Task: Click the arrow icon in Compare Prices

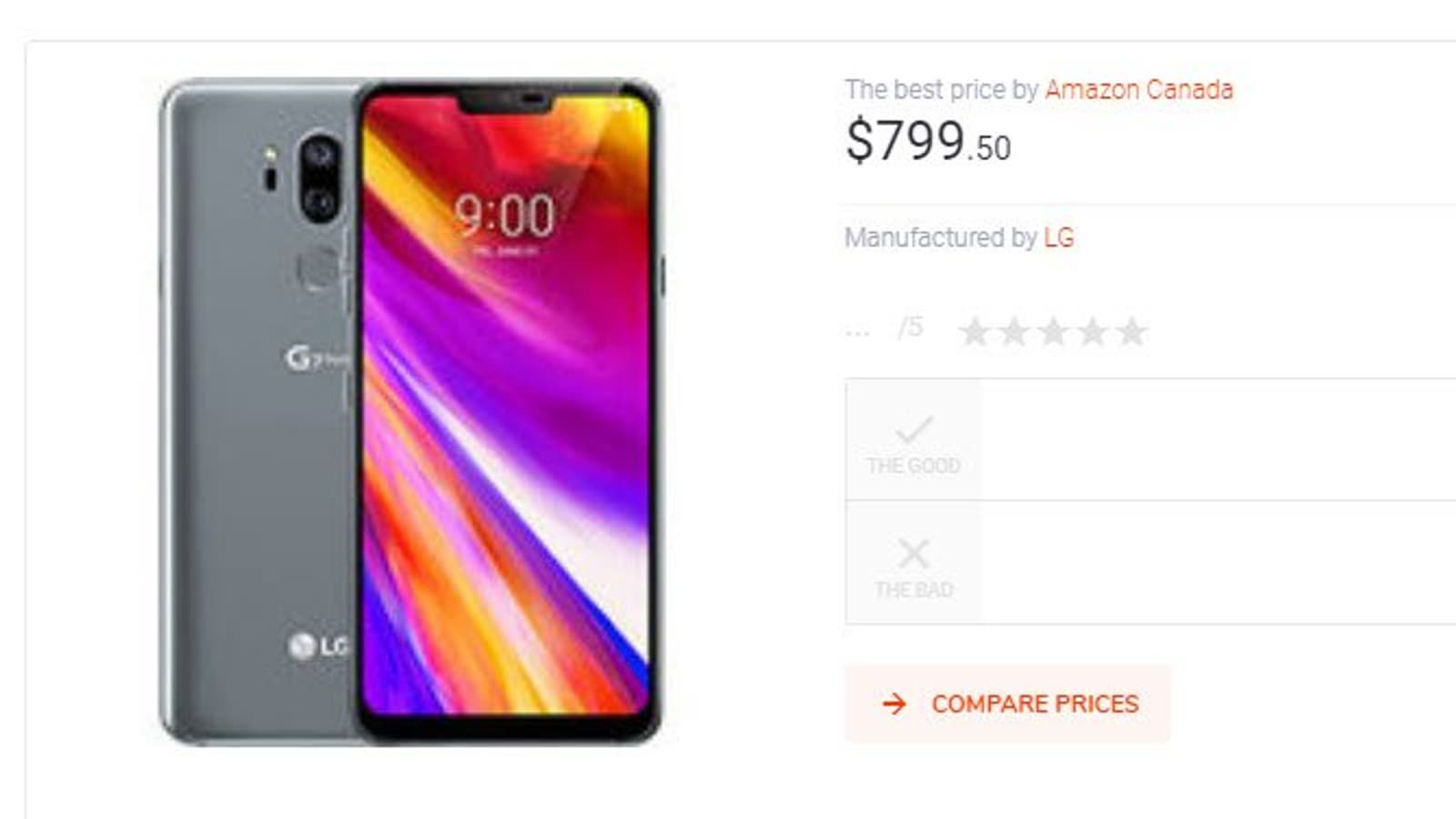Action: click(x=895, y=703)
